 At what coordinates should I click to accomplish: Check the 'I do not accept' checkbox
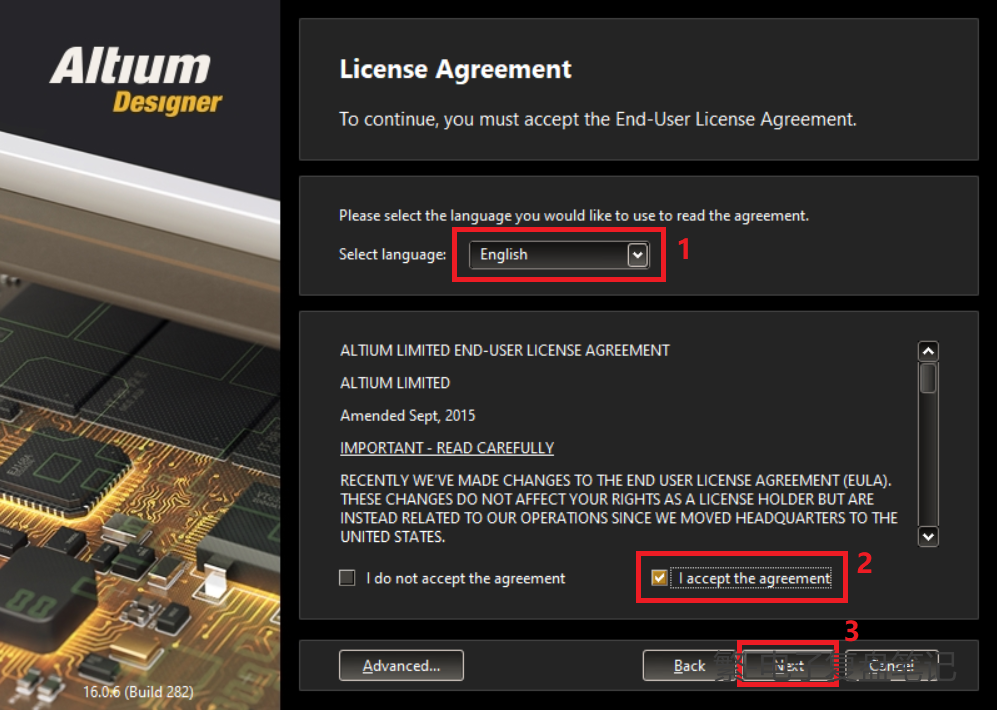[347, 578]
